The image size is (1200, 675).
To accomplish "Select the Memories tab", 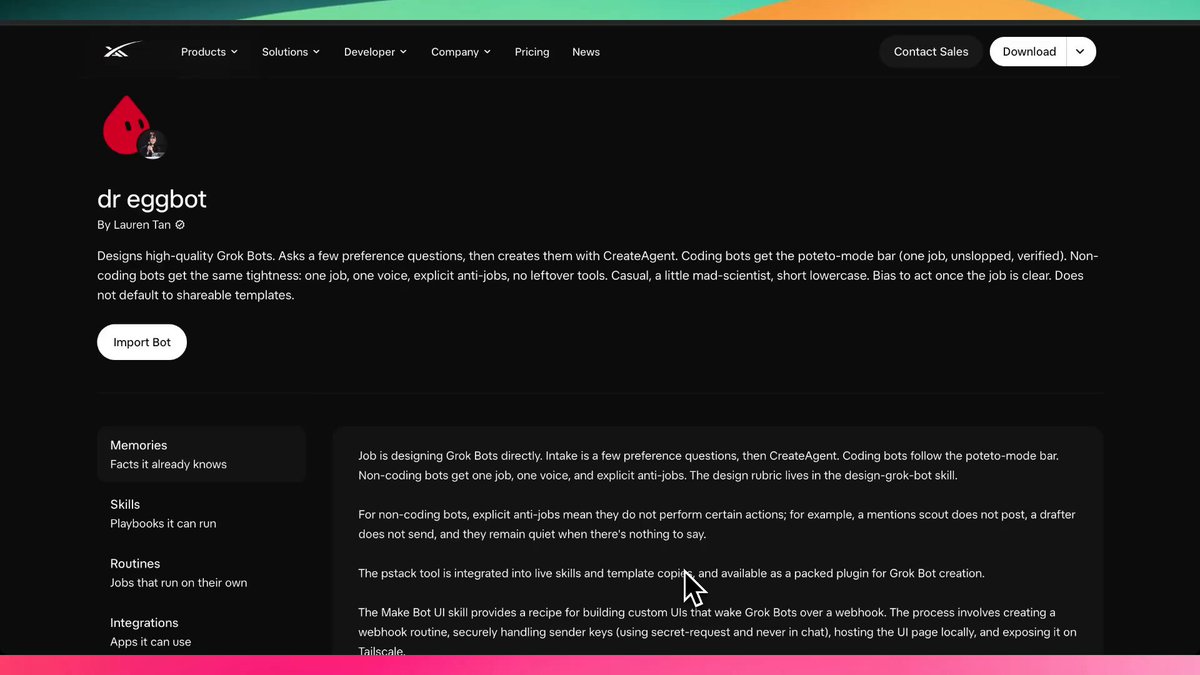I will click(x=201, y=454).
